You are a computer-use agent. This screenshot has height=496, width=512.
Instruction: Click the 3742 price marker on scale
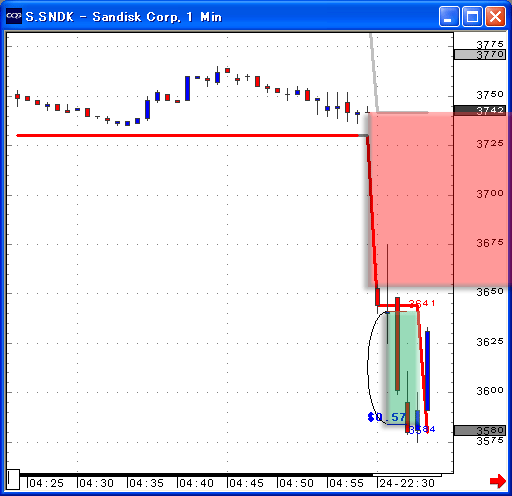coord(480,110)
